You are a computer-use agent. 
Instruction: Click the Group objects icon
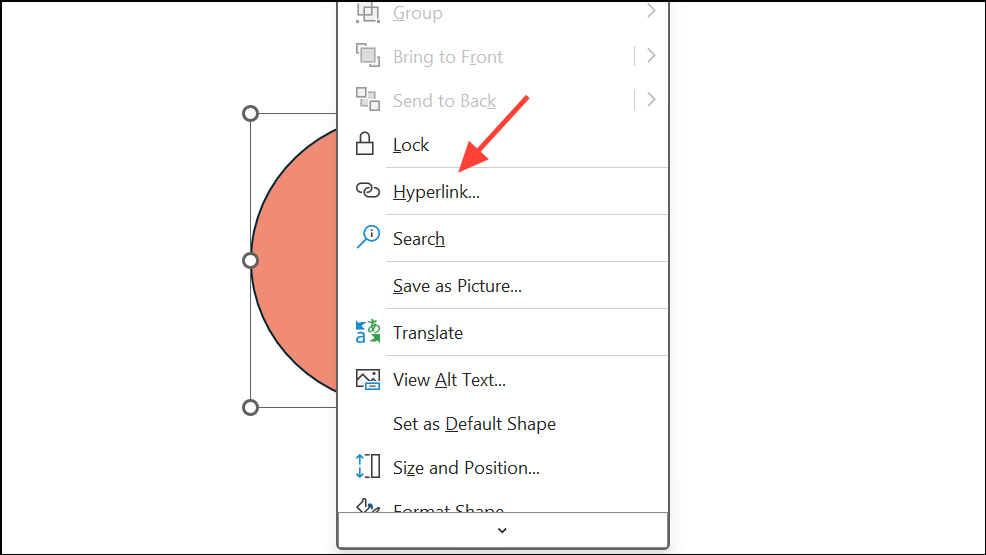pyautogui.click(x=368, y=12)
